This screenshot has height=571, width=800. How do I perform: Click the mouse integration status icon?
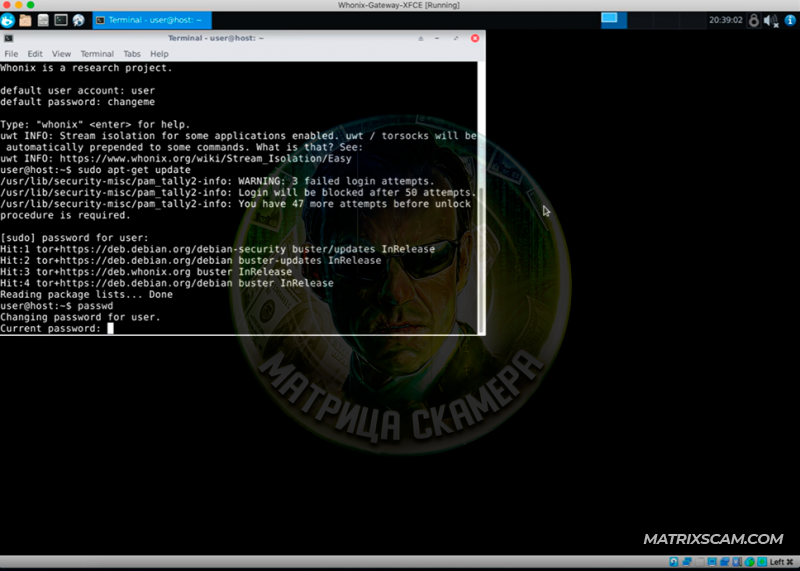[749, 562]
